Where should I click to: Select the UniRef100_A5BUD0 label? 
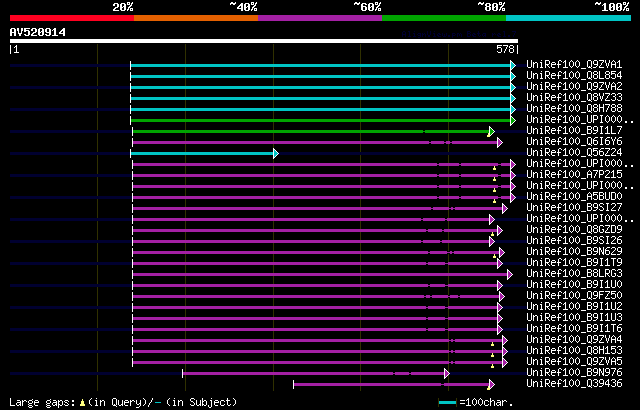[574, 197]
